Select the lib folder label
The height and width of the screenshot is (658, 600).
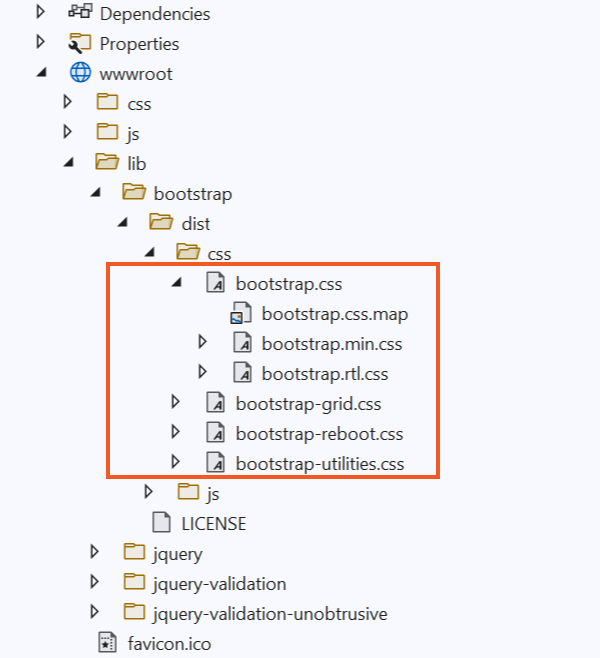click(137, 163)
